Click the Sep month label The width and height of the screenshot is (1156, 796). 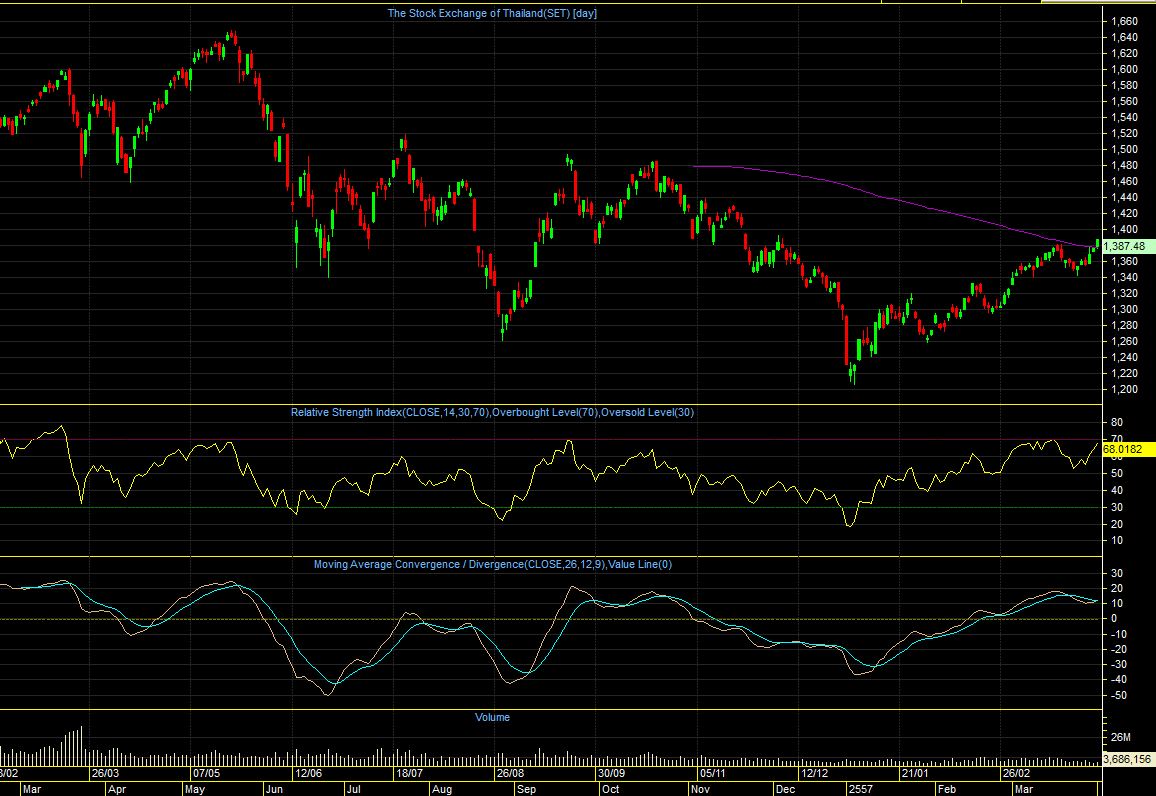(526, 789)
